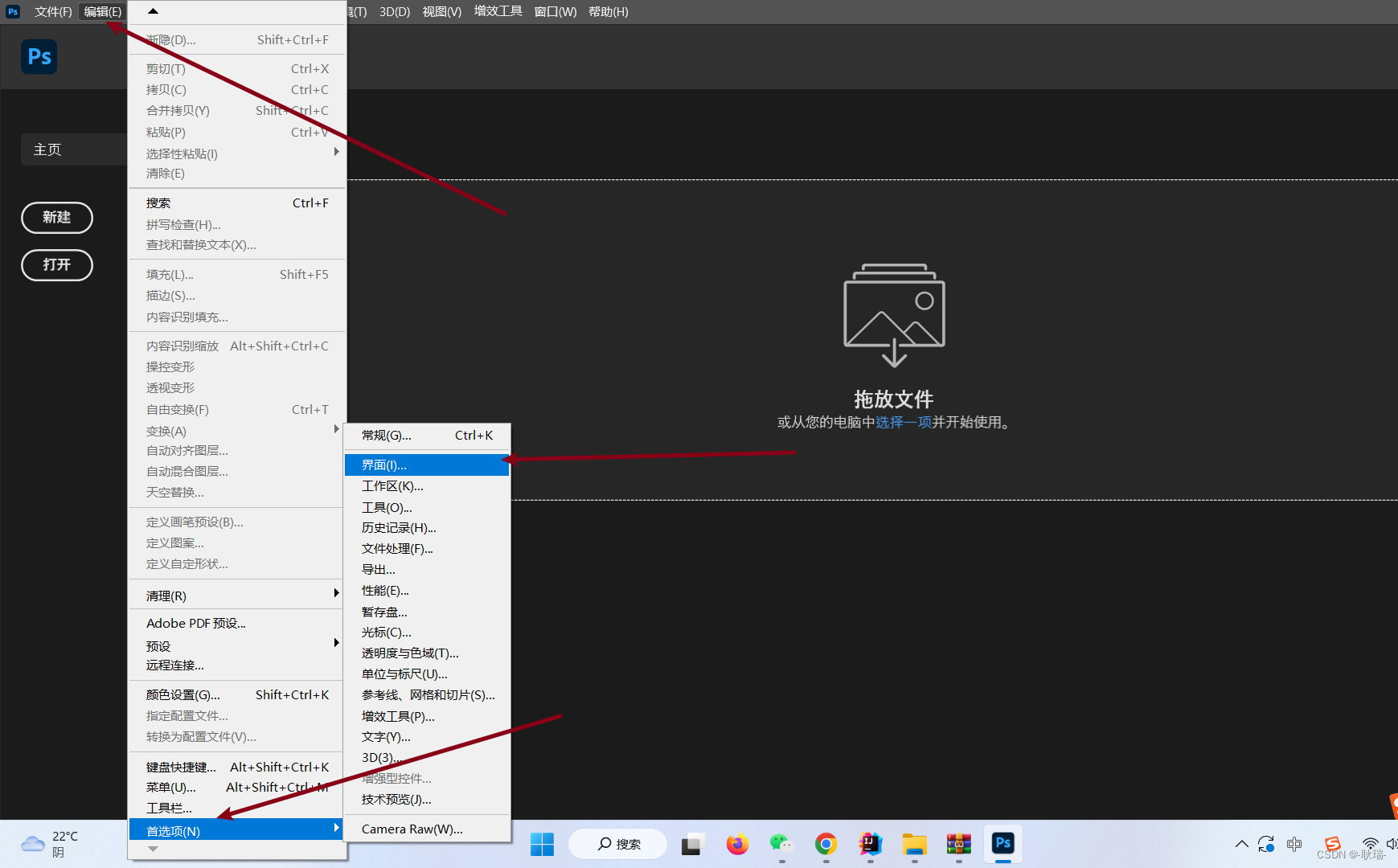Viewport: 1398px width, 868px height.
Task: Select 工具栏... menu item
Action: click(237, 808)
